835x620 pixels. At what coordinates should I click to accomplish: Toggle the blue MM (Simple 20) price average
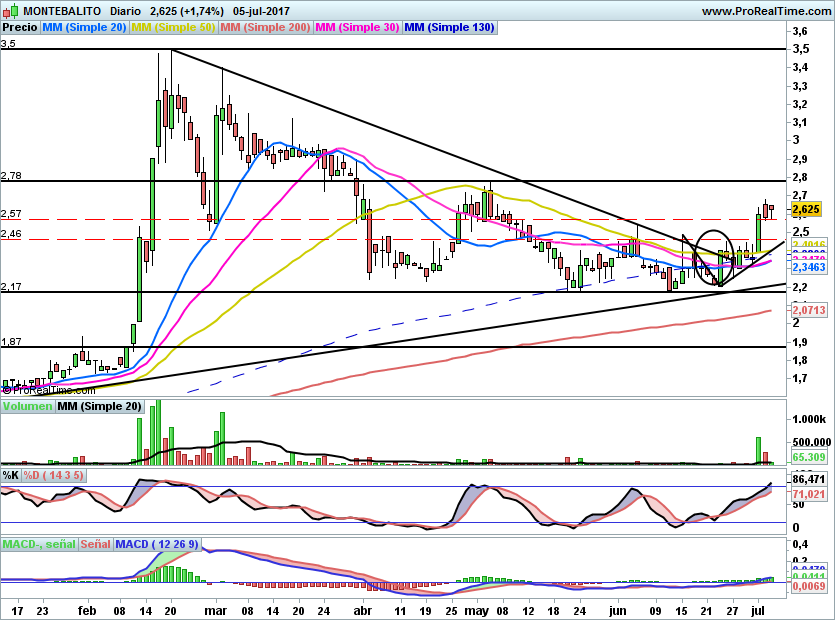click(x=85, y=28)
